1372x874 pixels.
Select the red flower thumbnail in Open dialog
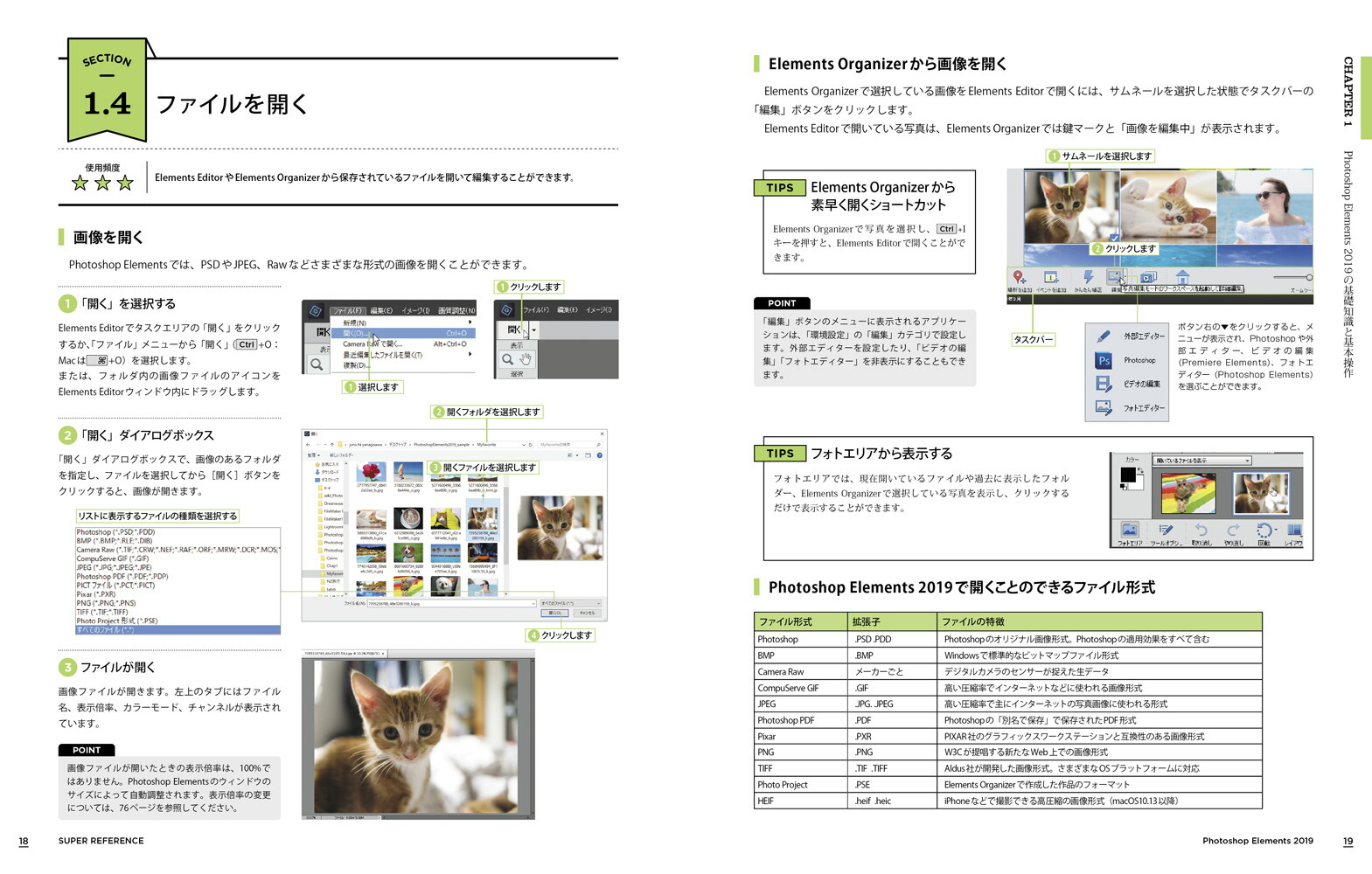coord(371,473)
